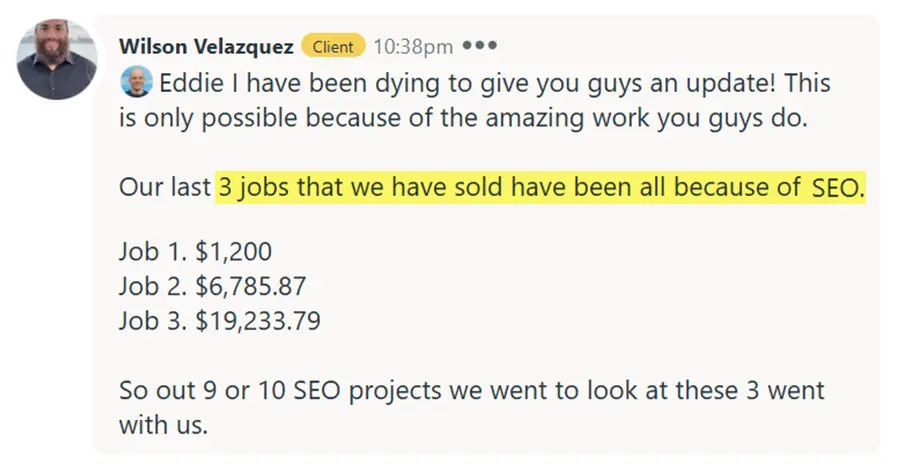Click the word 'SEO.' in highlighted line
Viewport: 900px width, 474px height.
click(837, 187)
